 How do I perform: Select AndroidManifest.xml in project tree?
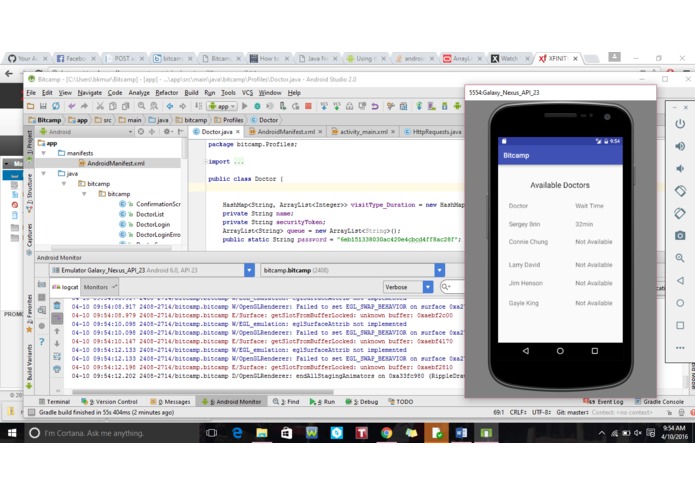click(x=111, y=163)
